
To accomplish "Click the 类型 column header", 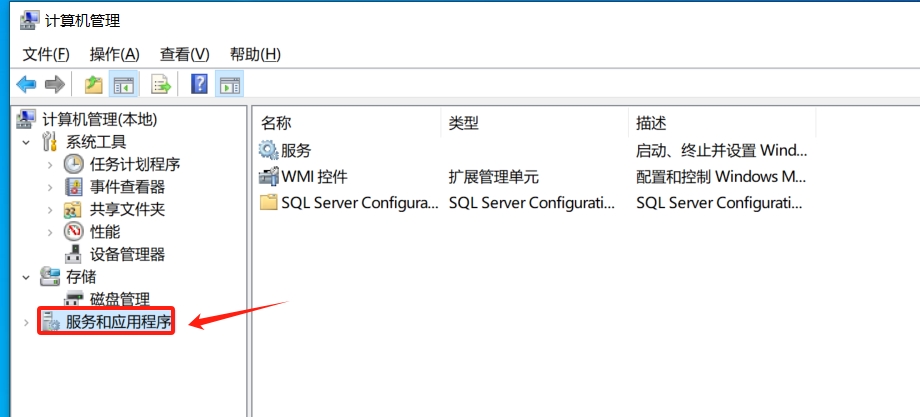I will coord(535,123).
